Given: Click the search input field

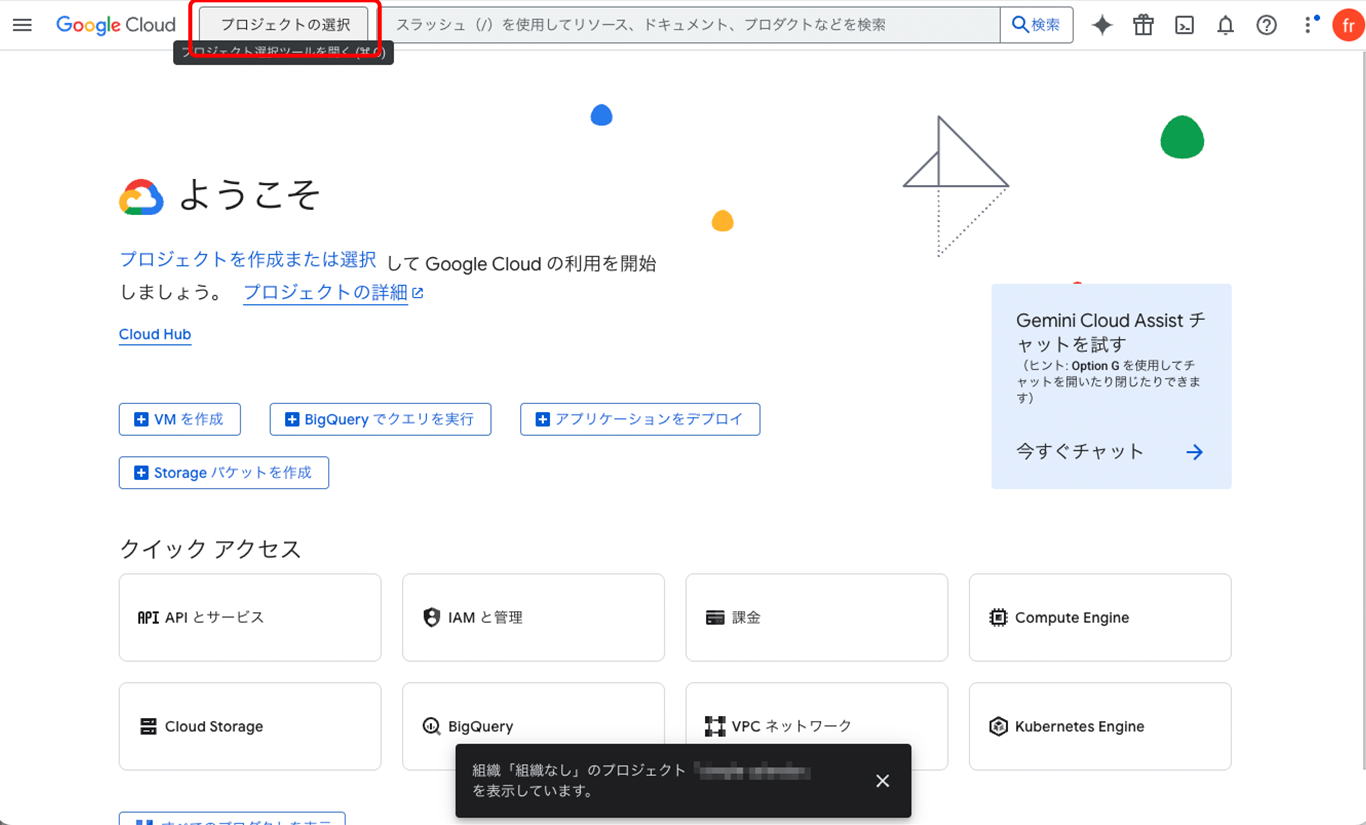Looking at the screenshot, I should [x=690, y=25].
